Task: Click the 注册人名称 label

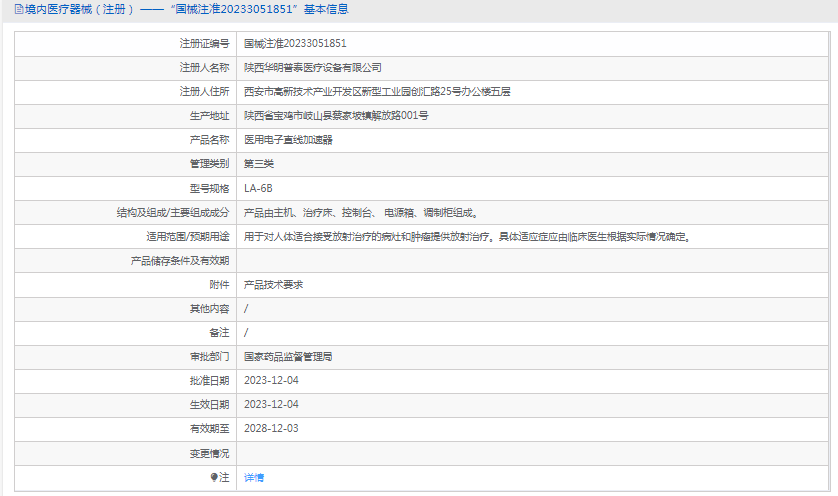Action: (204, 67)
